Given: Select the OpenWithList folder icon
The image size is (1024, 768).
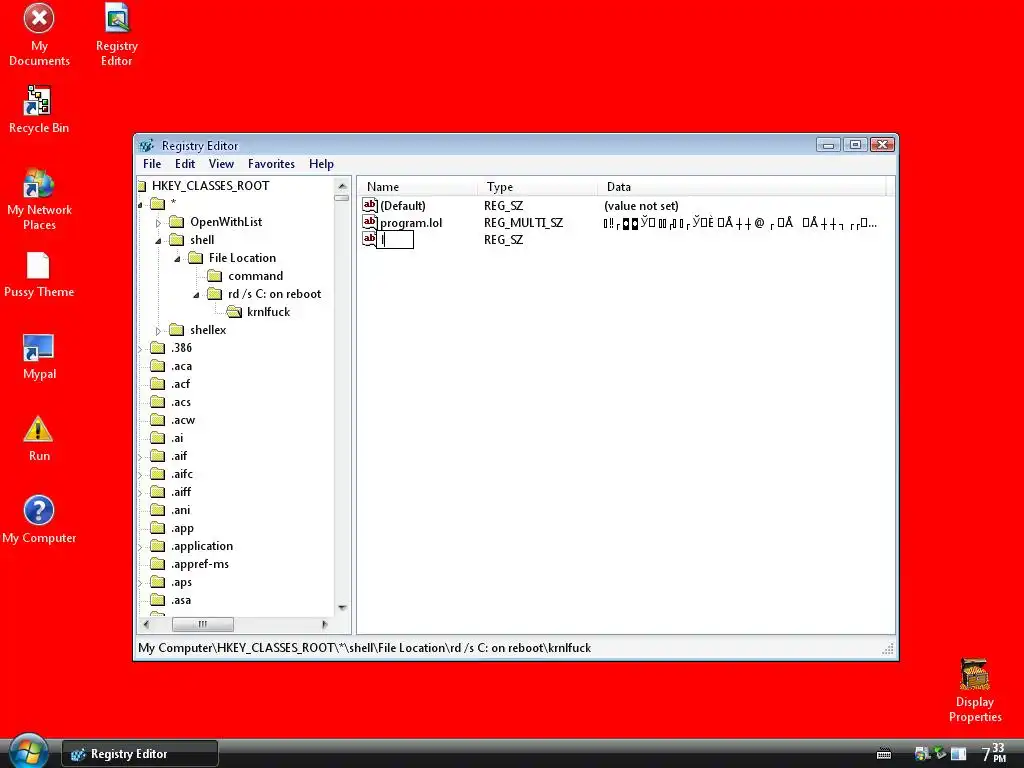Looking at the screenshot, I should coord(176,221).
